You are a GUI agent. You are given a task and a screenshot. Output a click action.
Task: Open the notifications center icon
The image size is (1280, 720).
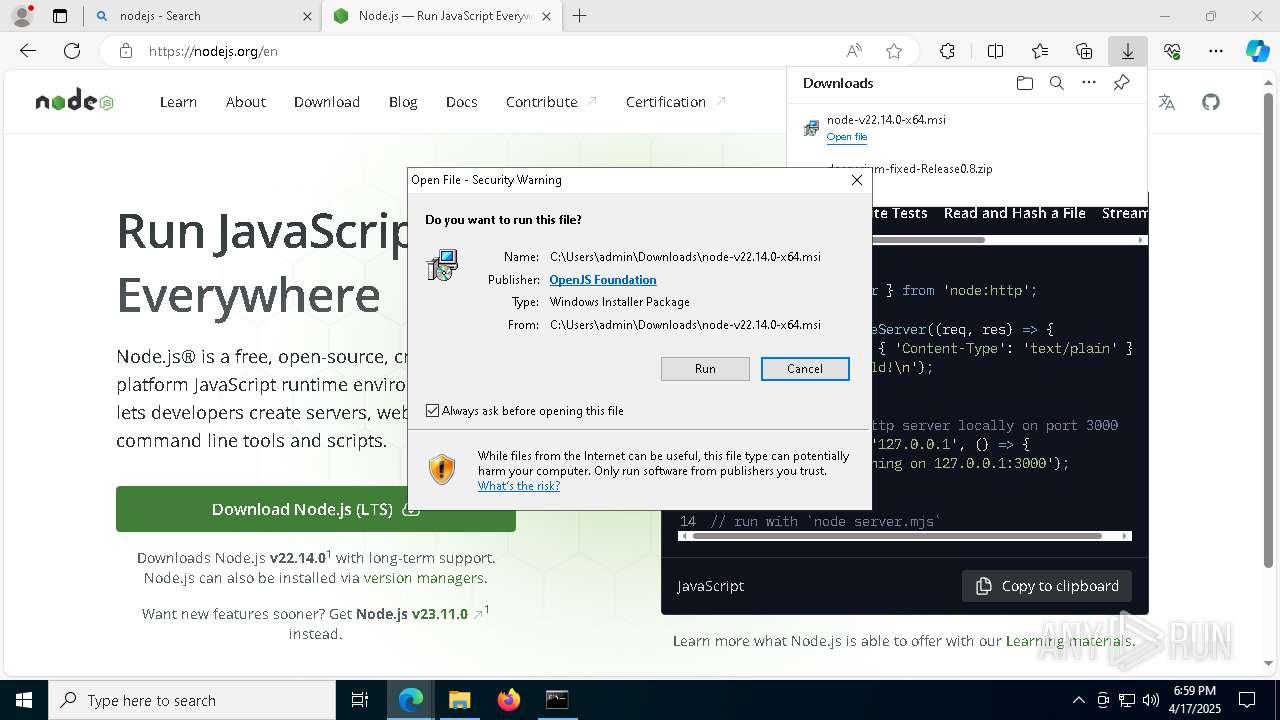point(1247,700)
